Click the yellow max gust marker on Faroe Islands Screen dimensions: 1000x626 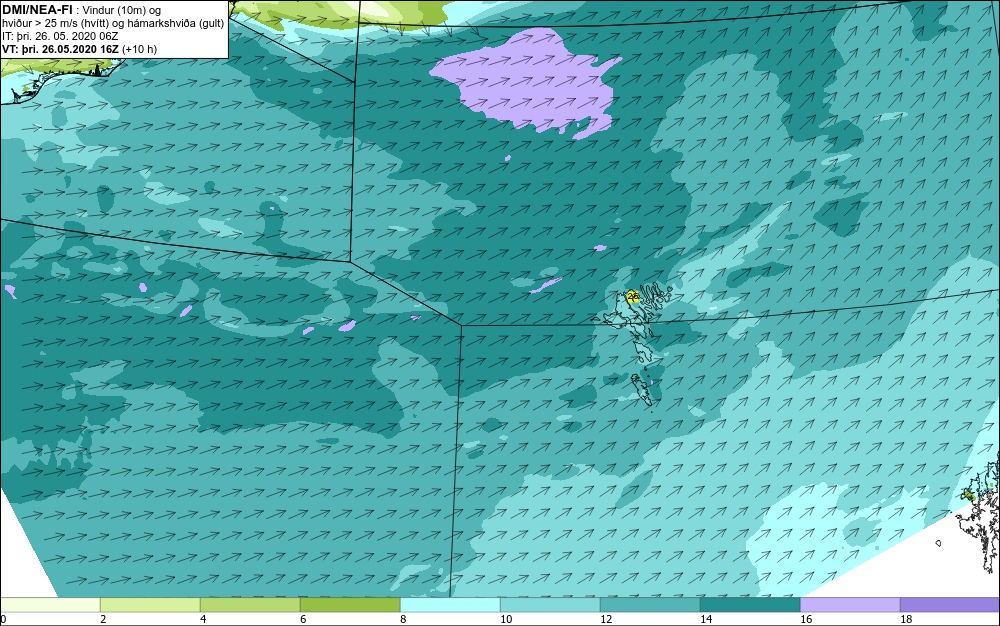(633, 296)
